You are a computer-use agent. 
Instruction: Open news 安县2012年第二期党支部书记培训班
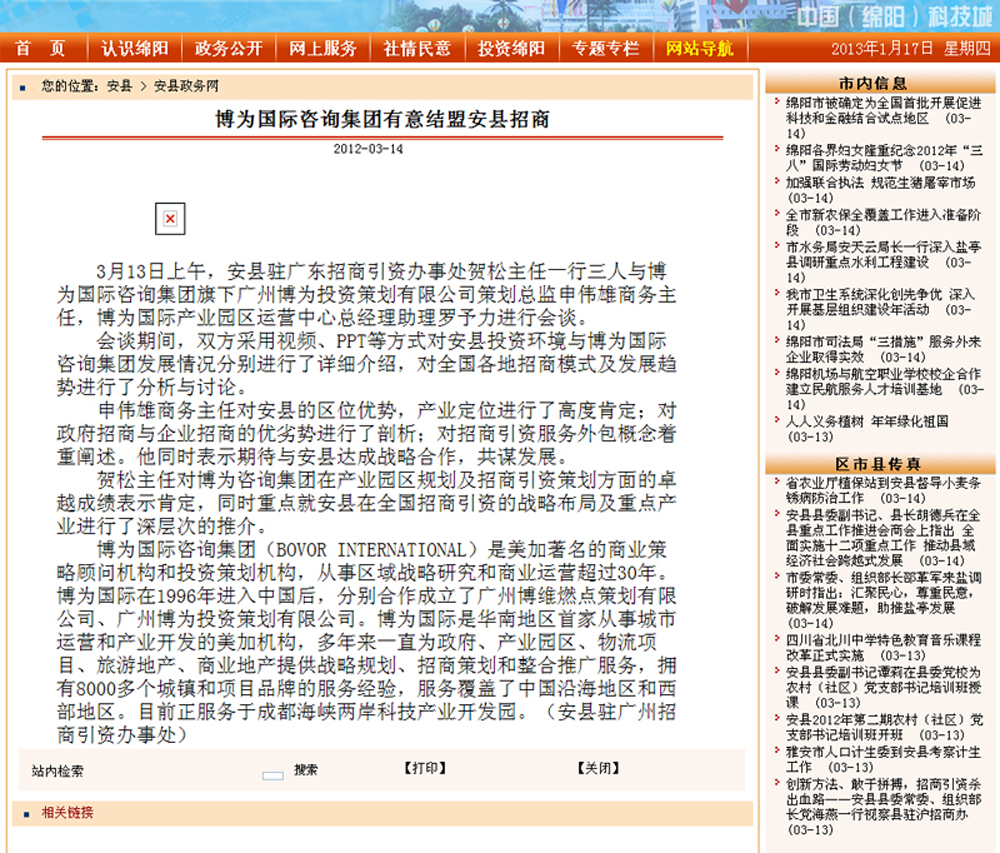point(884,727)
